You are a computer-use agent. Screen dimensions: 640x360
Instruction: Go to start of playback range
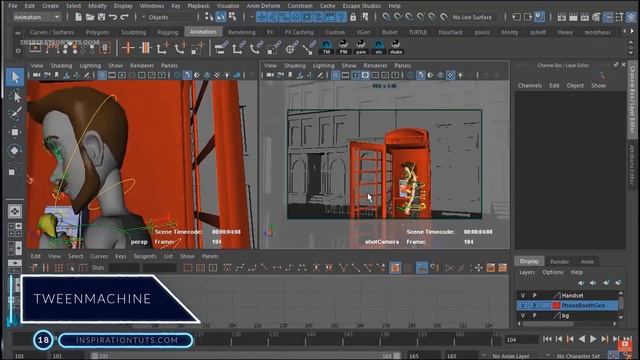point(547,339)
